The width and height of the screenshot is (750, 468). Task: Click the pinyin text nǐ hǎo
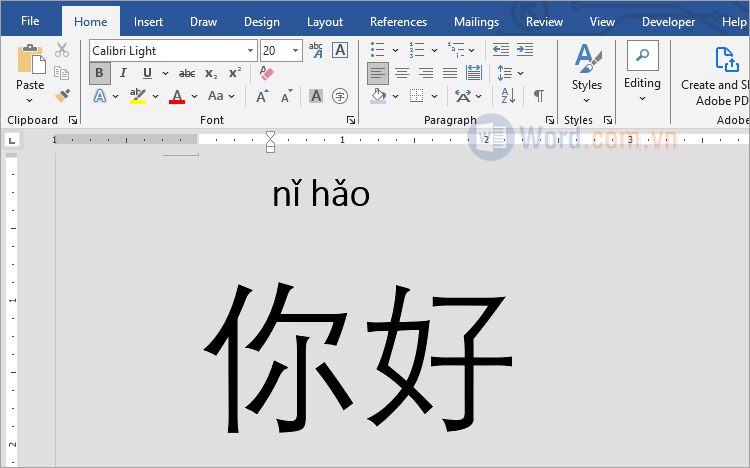coord(321,193)
